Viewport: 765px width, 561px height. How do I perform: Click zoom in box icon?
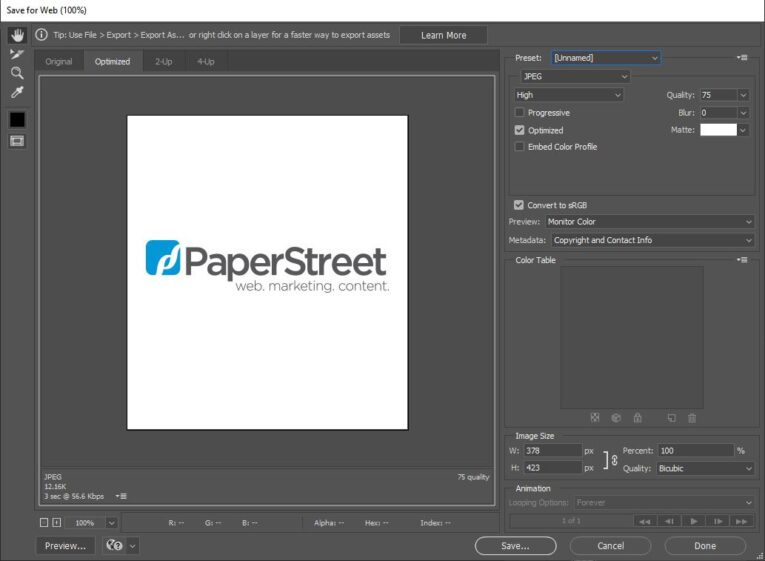(57, 522)
